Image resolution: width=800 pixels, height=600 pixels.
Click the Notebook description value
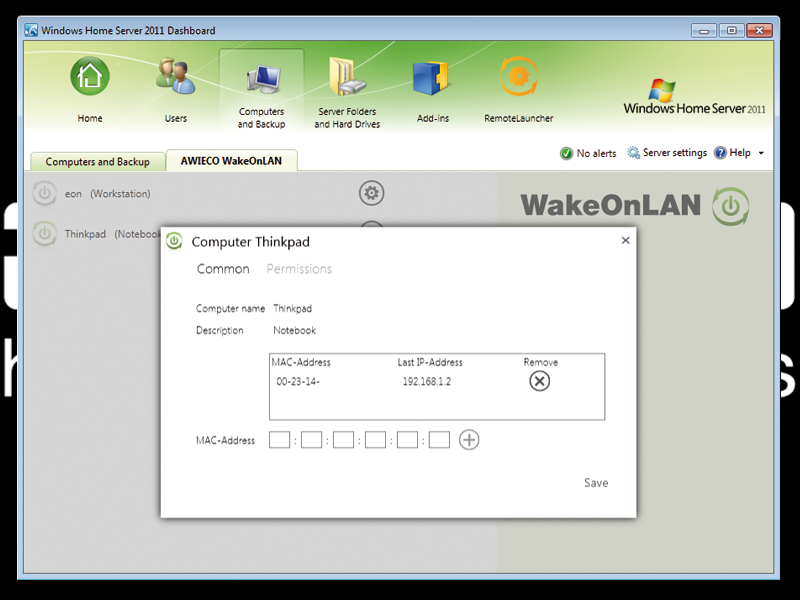pos(294,331)
